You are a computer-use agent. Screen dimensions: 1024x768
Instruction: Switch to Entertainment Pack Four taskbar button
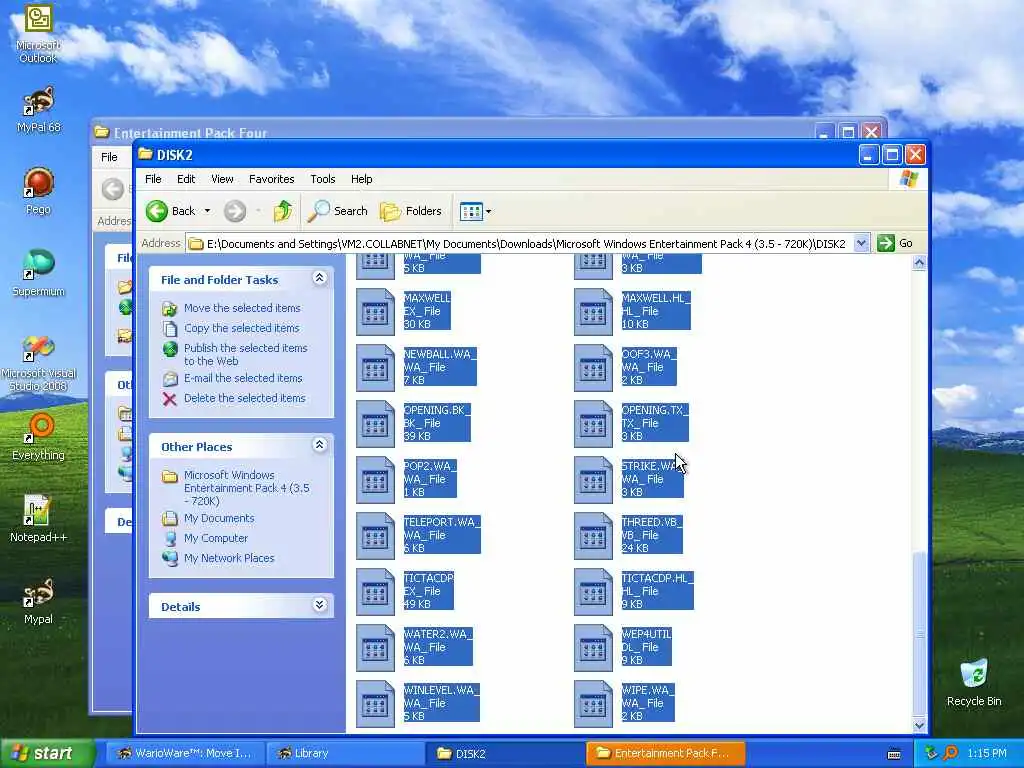665,754
